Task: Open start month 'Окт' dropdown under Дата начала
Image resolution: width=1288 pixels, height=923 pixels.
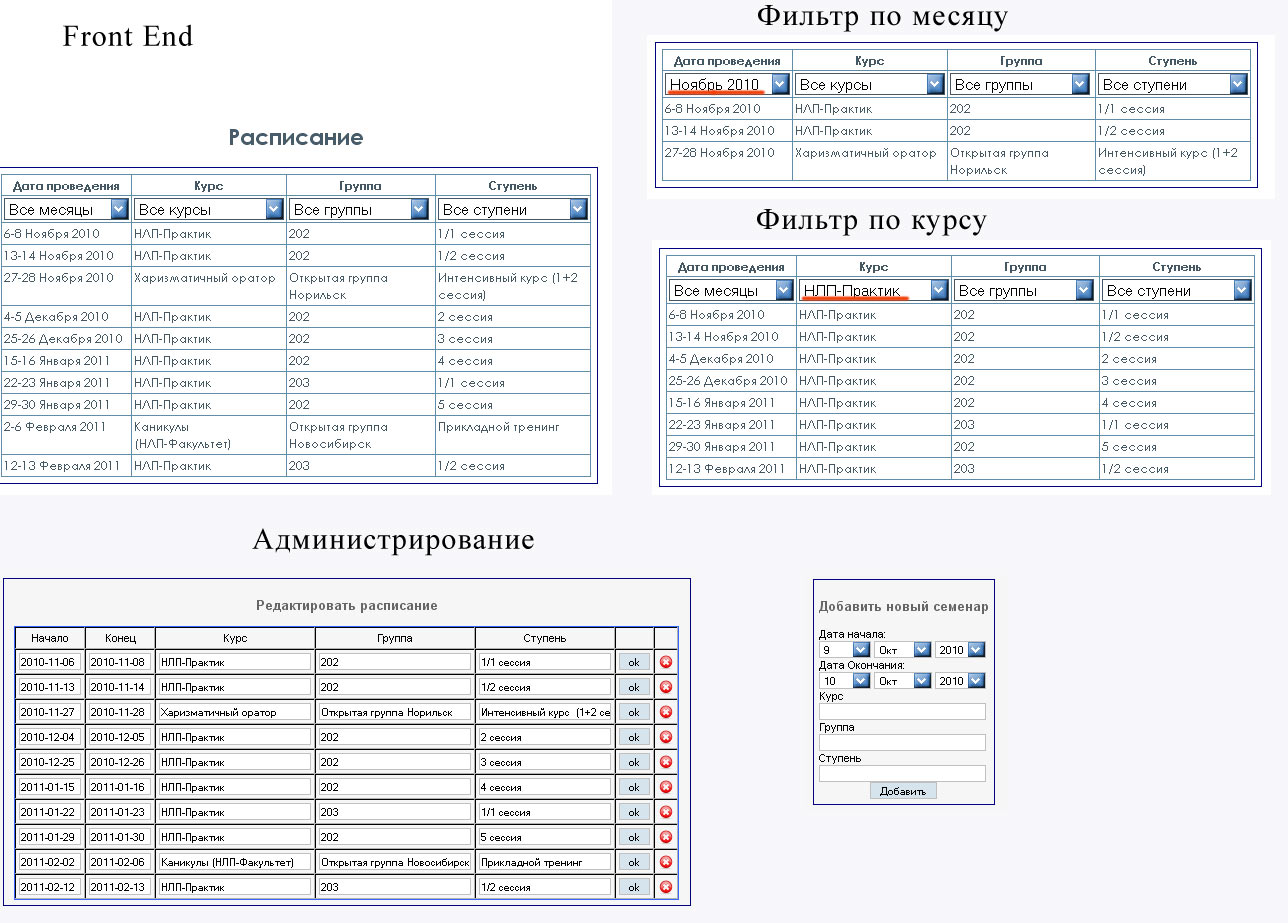Action: tap(902, 650)
